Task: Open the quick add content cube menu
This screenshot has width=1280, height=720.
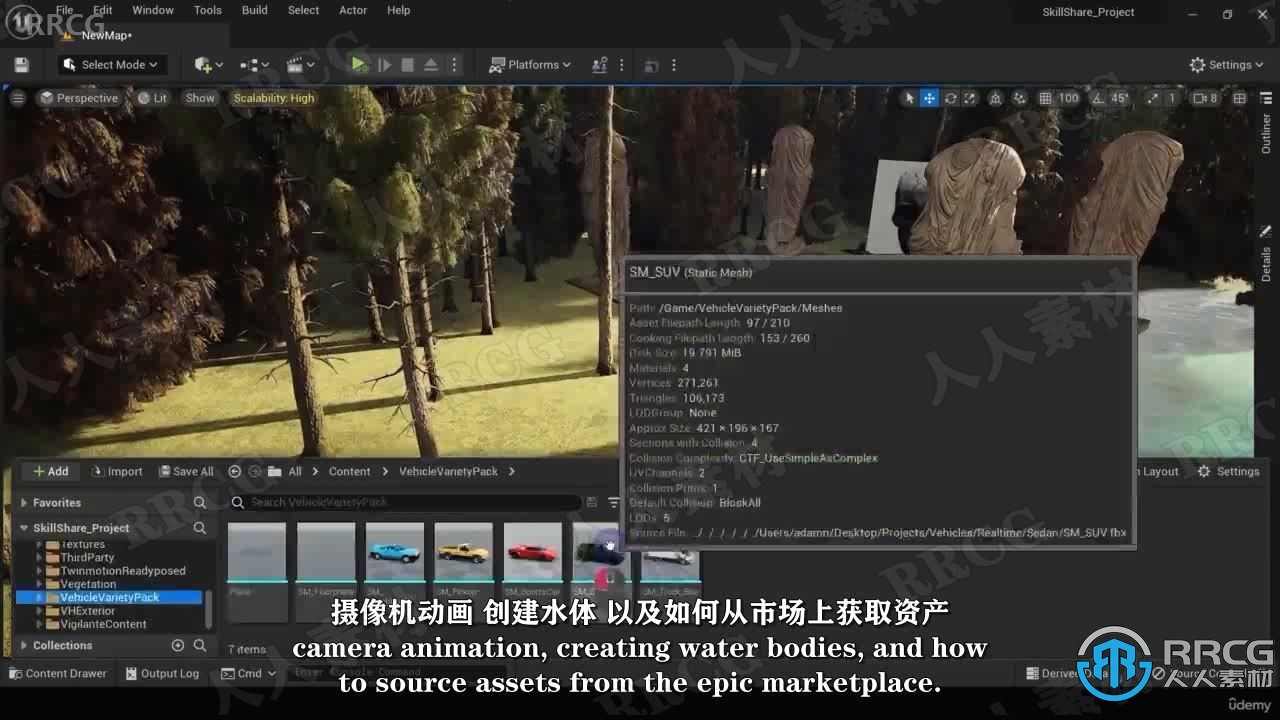Action: pos(208,65)
